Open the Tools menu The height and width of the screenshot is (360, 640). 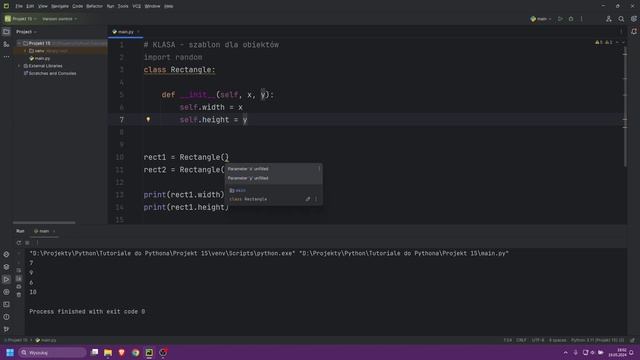[123, 6]
